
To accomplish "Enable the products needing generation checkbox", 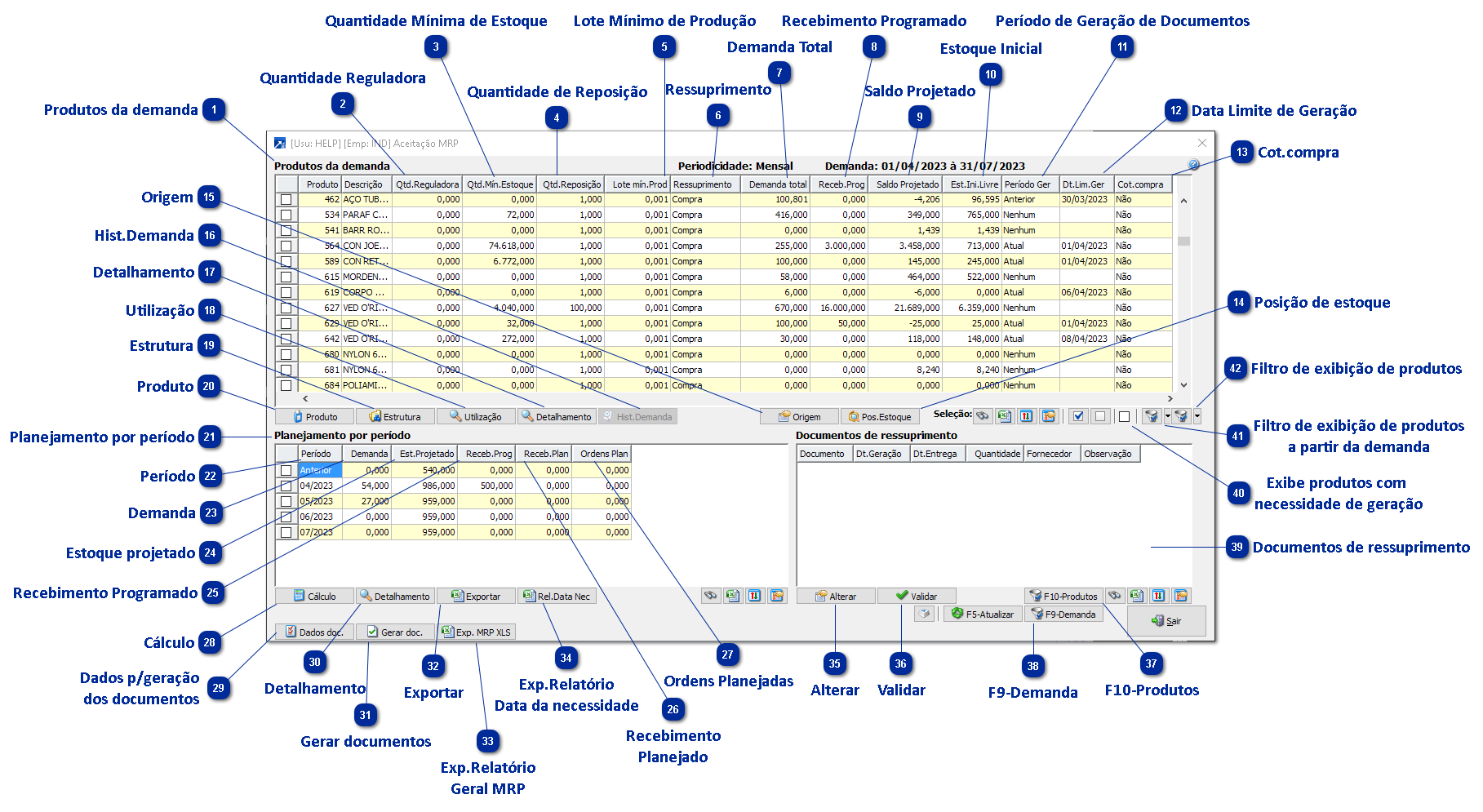I will click(1124, 416).
